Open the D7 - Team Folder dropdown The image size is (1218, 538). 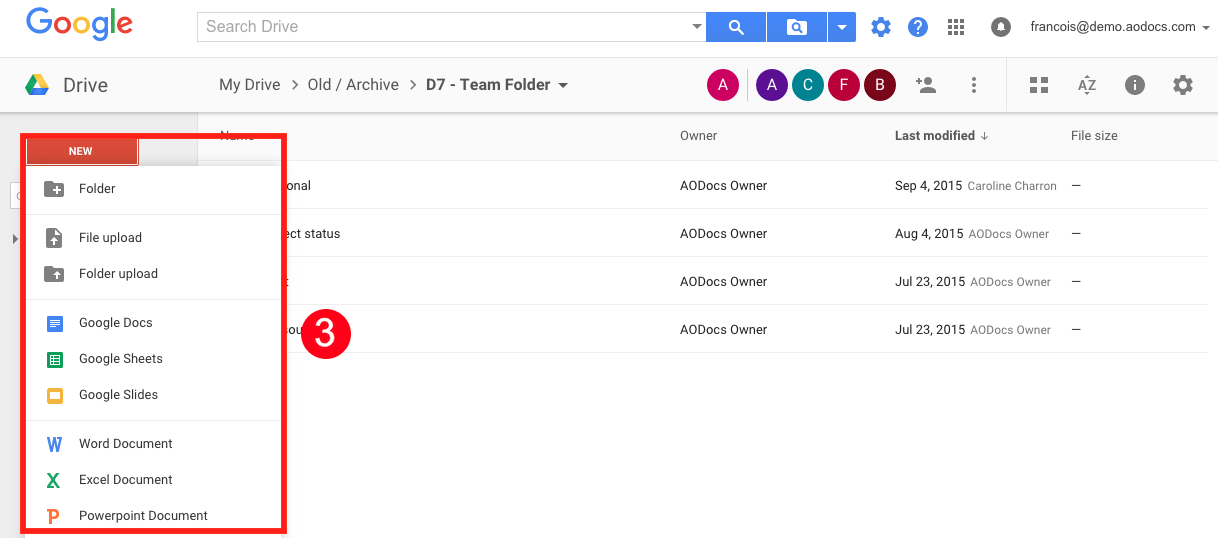coord(497,85)
